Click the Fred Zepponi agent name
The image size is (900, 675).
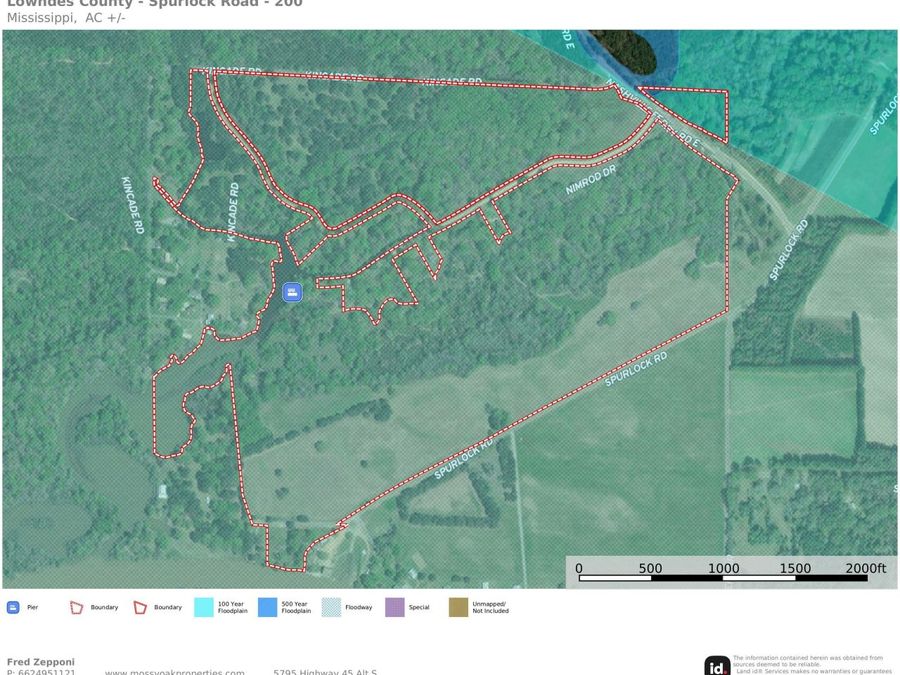[x=40, y=662]
